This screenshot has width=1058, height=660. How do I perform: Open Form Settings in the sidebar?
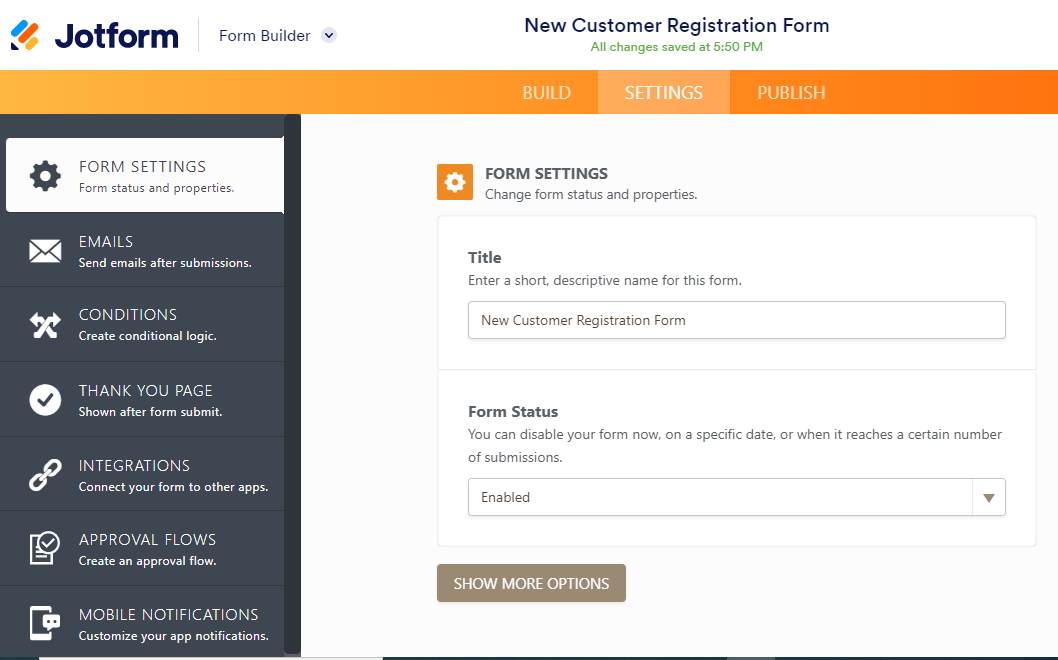(x=145, y=175)
